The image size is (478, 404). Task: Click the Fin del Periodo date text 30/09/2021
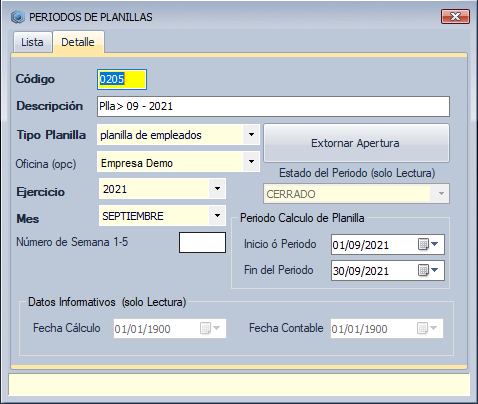click(x=361, y=271)
